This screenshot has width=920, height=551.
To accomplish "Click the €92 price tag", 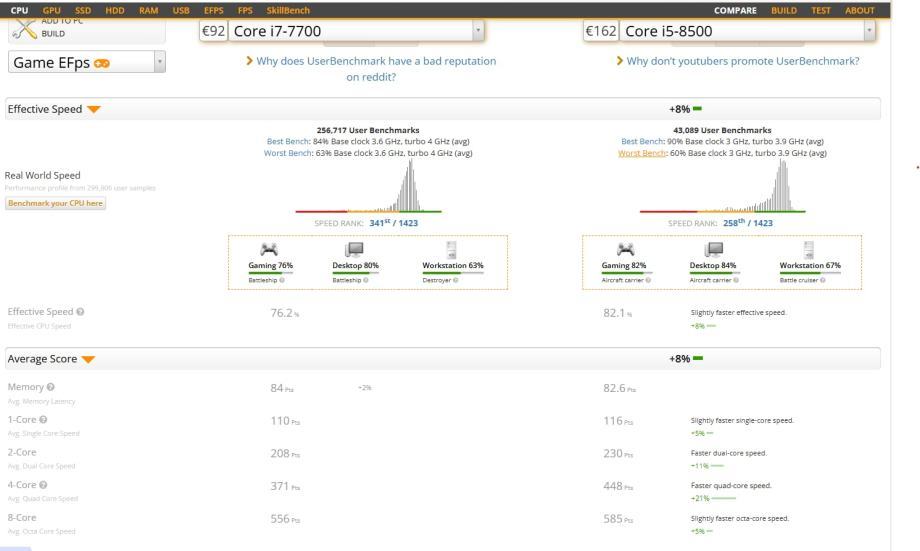I will point(214,31).
